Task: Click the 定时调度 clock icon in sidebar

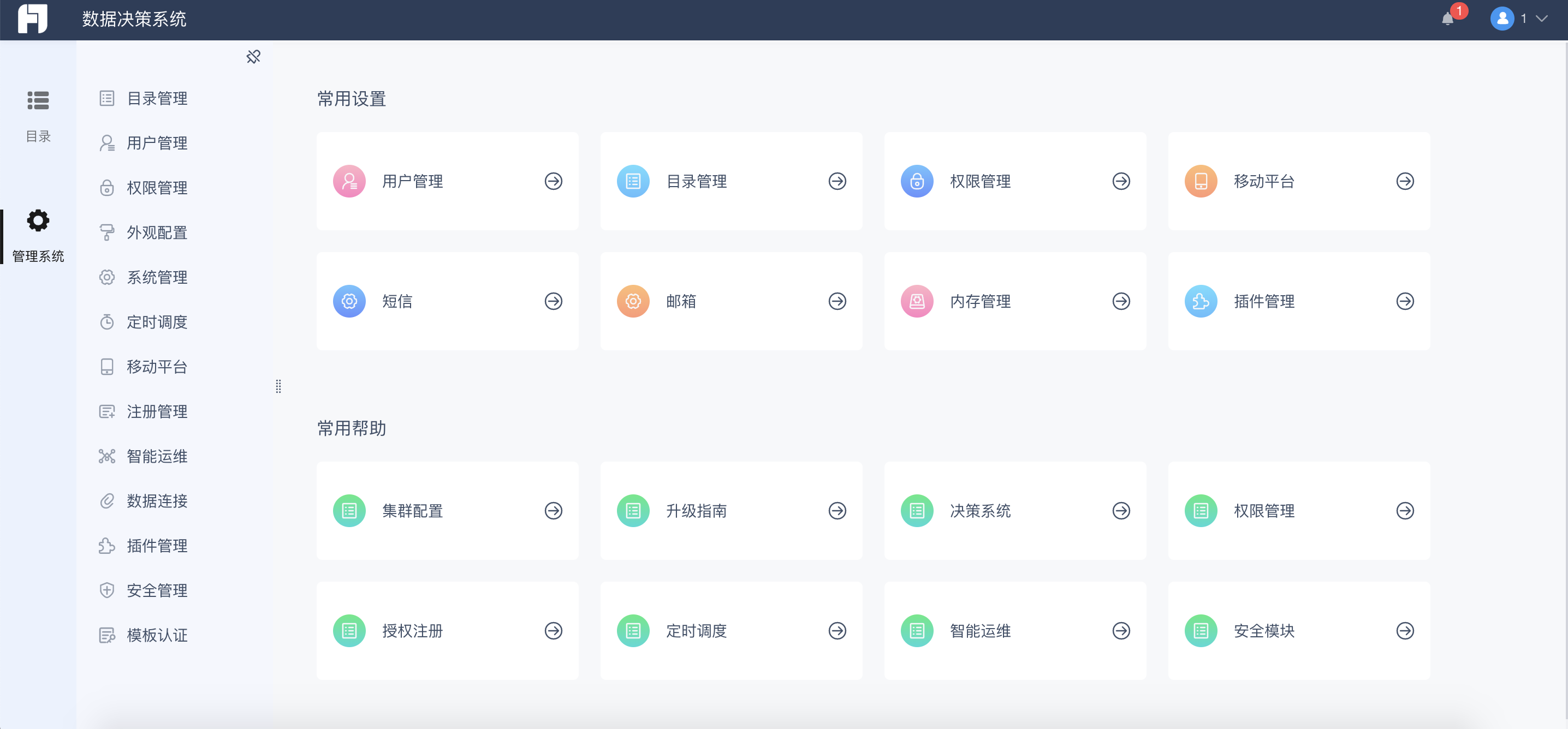Action: click(107, 322)
